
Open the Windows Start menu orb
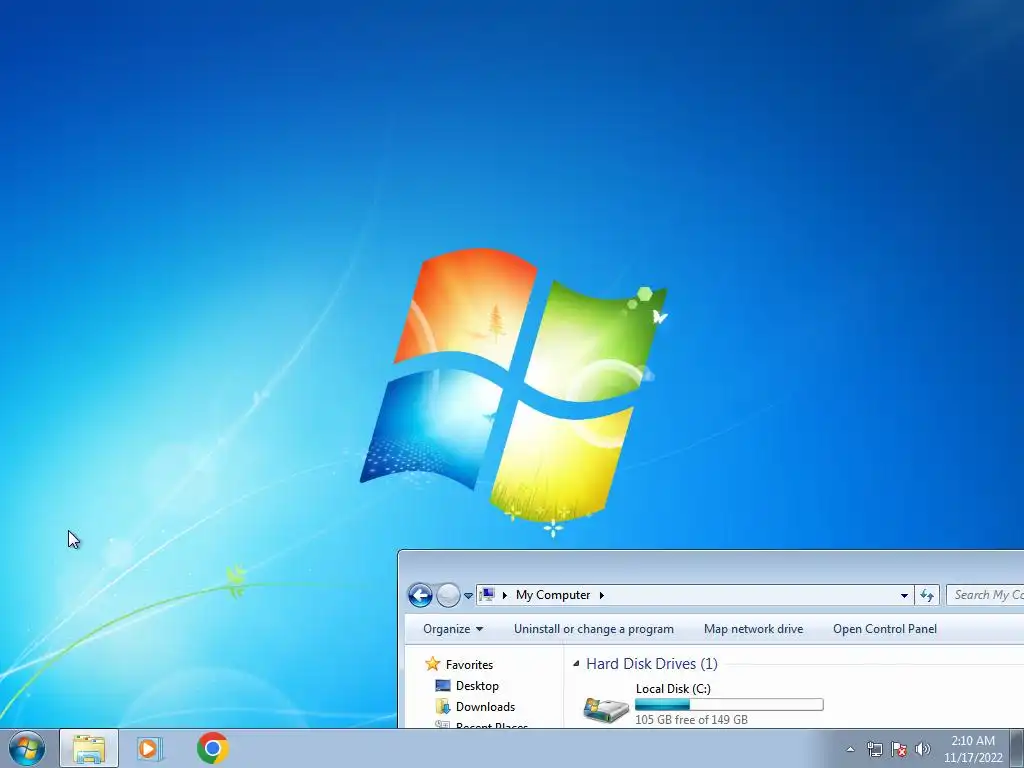pos(27,748)
